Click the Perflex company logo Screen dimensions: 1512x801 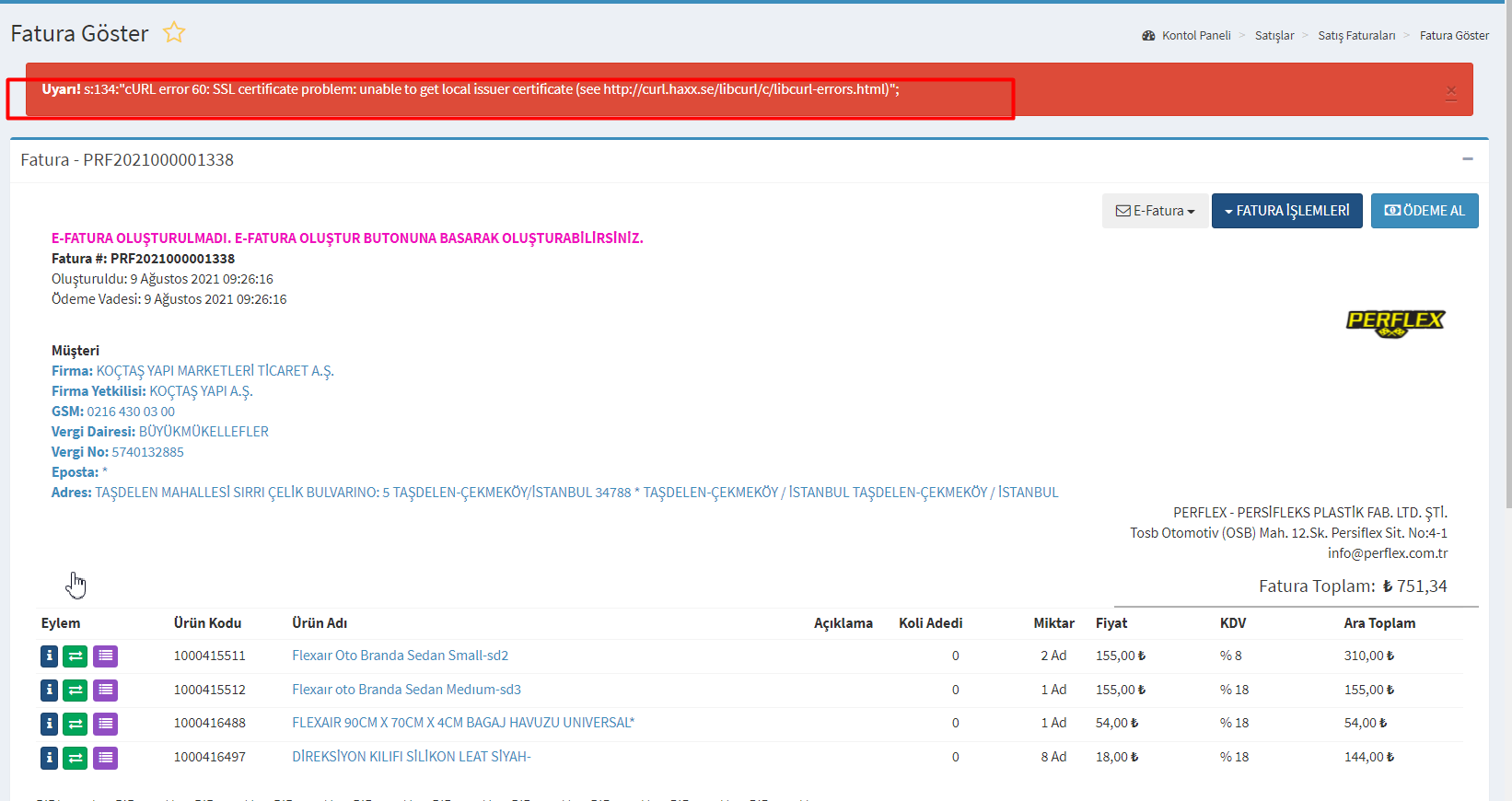[1395, 322]
